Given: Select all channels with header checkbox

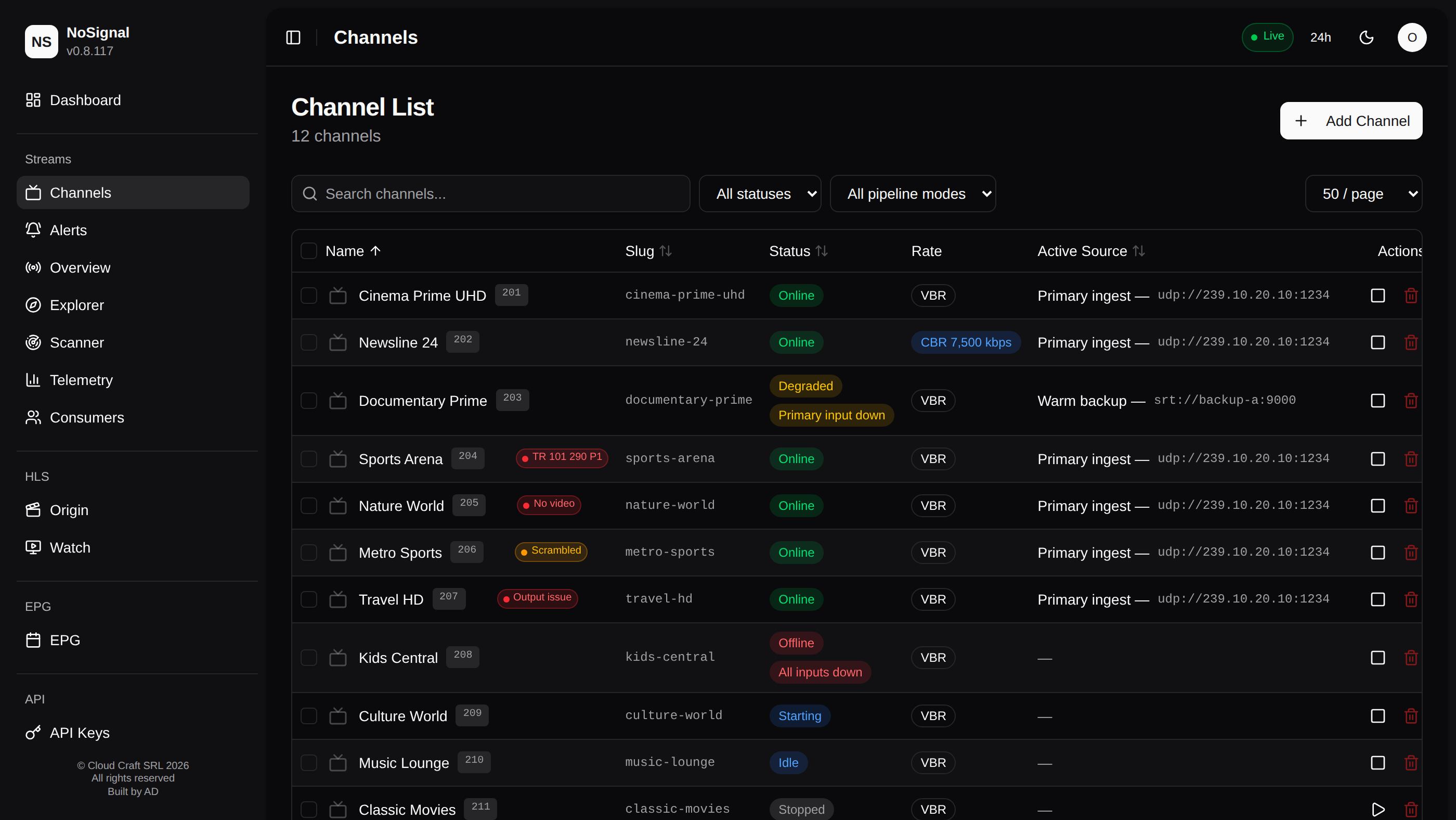Looking at the screenshot, I should pyautogui.click(x=308, y=250).
